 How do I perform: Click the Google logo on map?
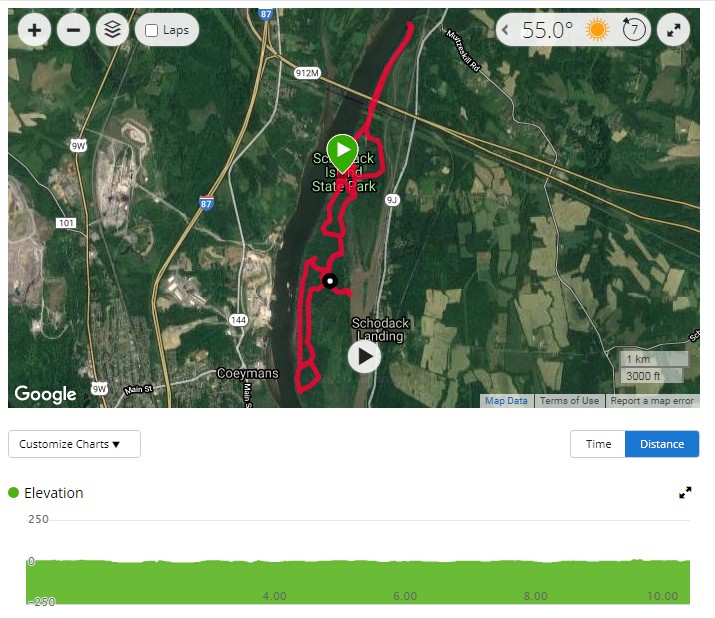(x=45, y=394)
